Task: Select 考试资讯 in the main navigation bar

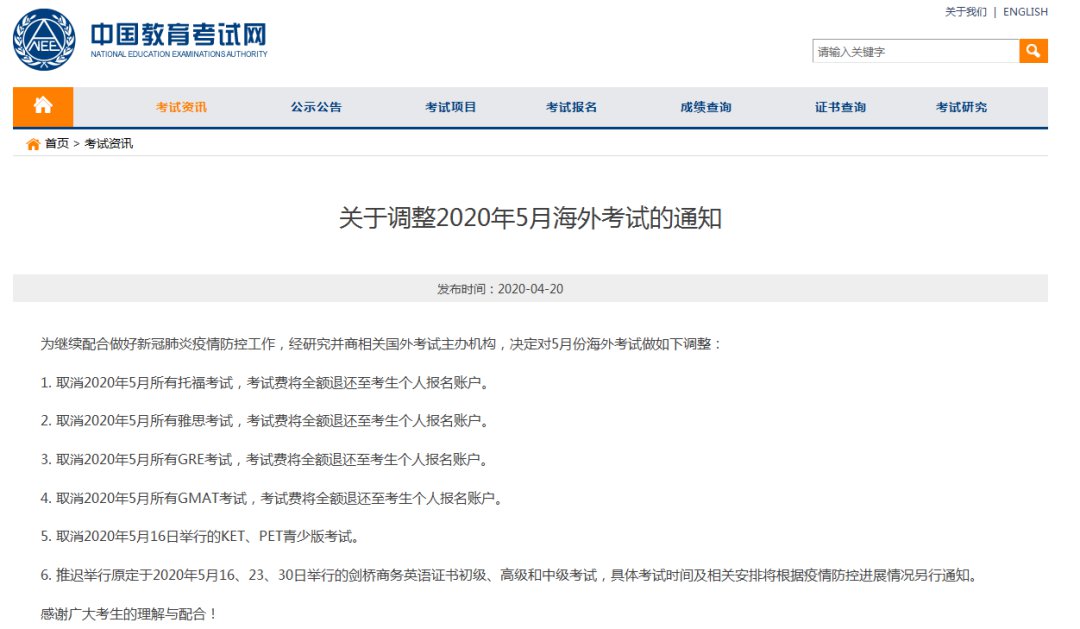Action: (x=181, y=107)
